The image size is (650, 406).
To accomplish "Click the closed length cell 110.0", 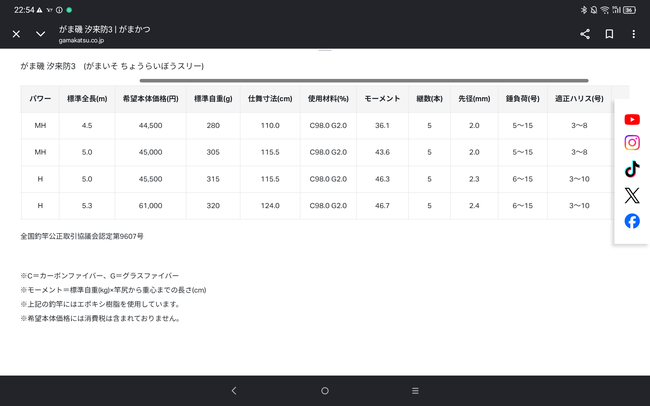I will click(x=270, y=125).
